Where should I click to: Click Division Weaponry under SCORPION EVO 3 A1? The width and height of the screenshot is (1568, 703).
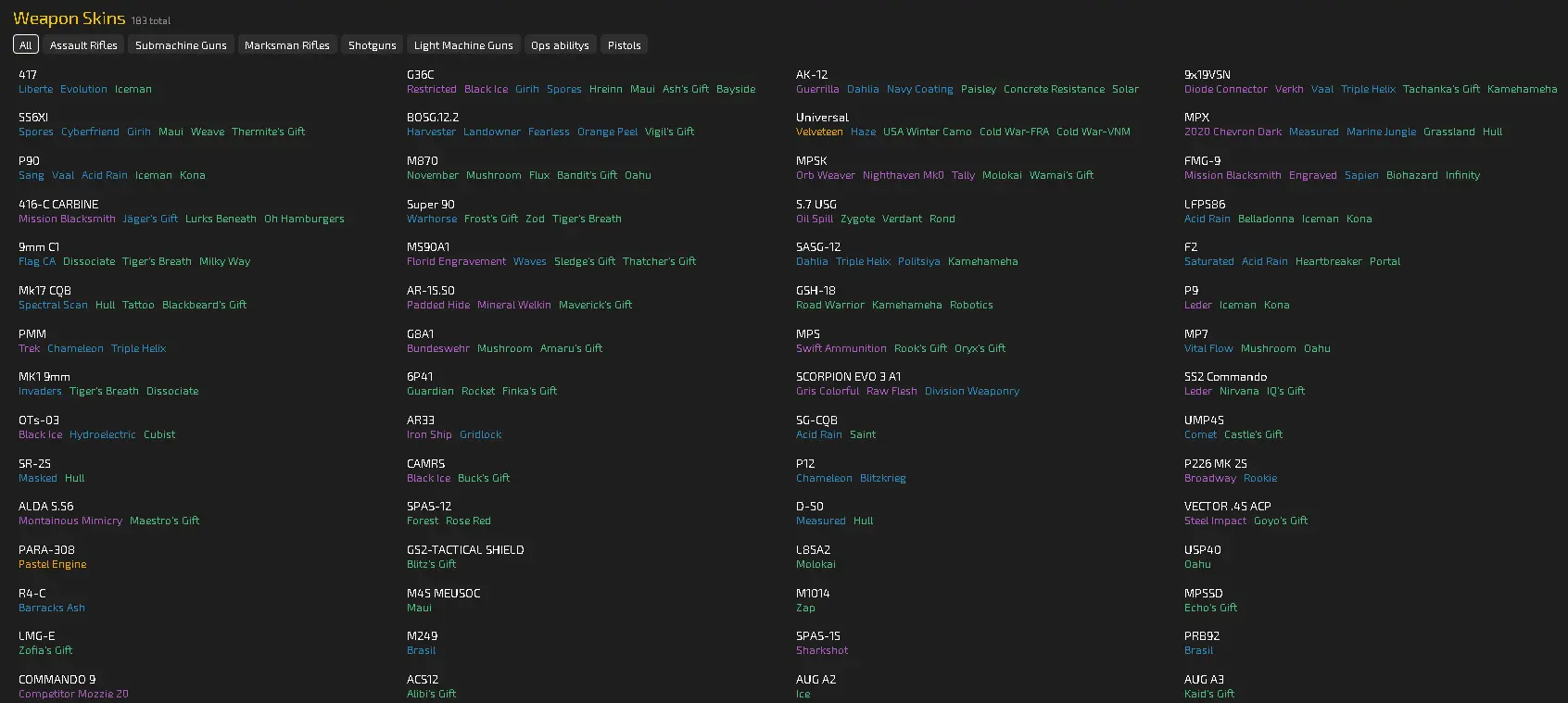[971, 391]
